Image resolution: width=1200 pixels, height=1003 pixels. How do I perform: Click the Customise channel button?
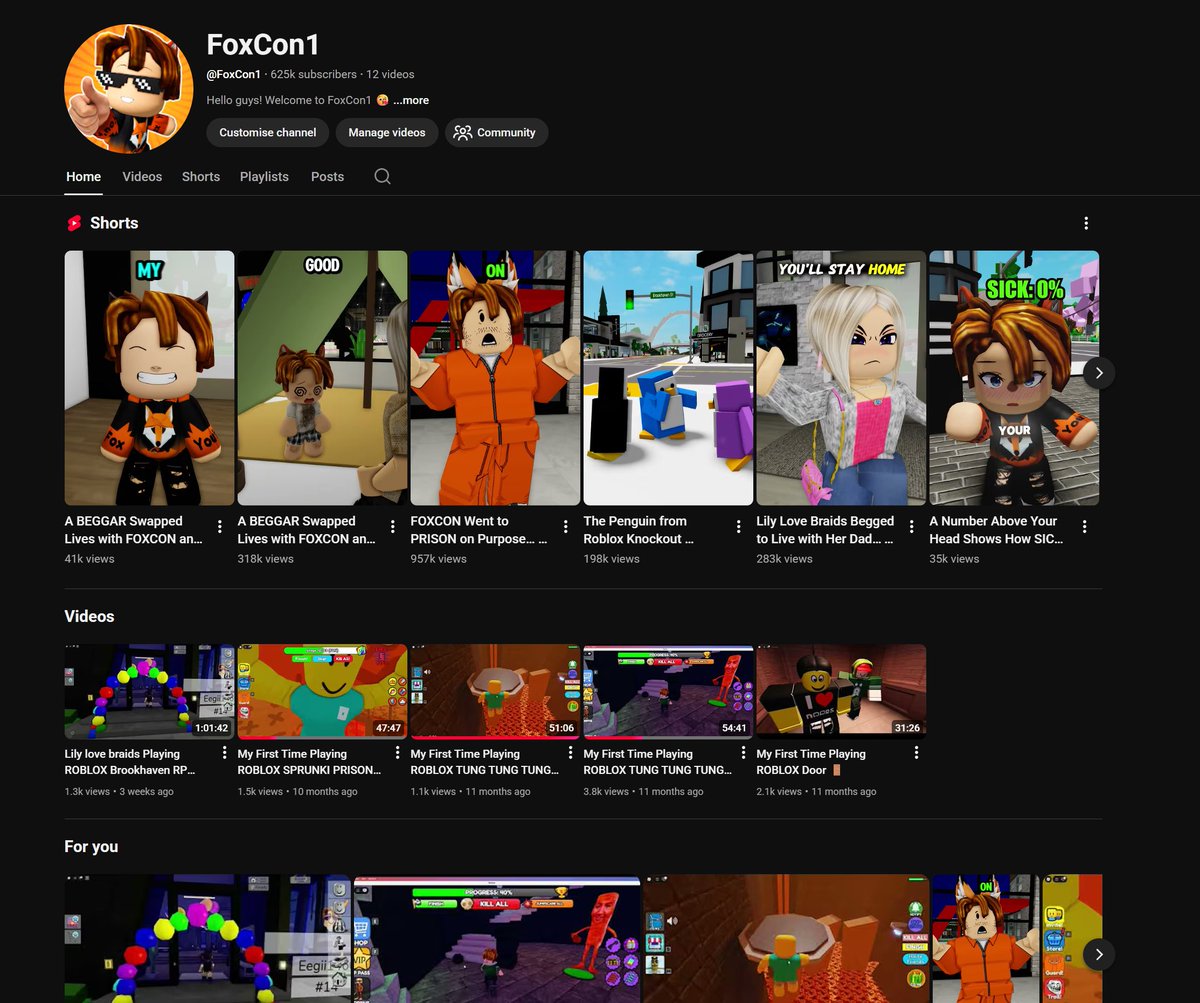(268, 132)
